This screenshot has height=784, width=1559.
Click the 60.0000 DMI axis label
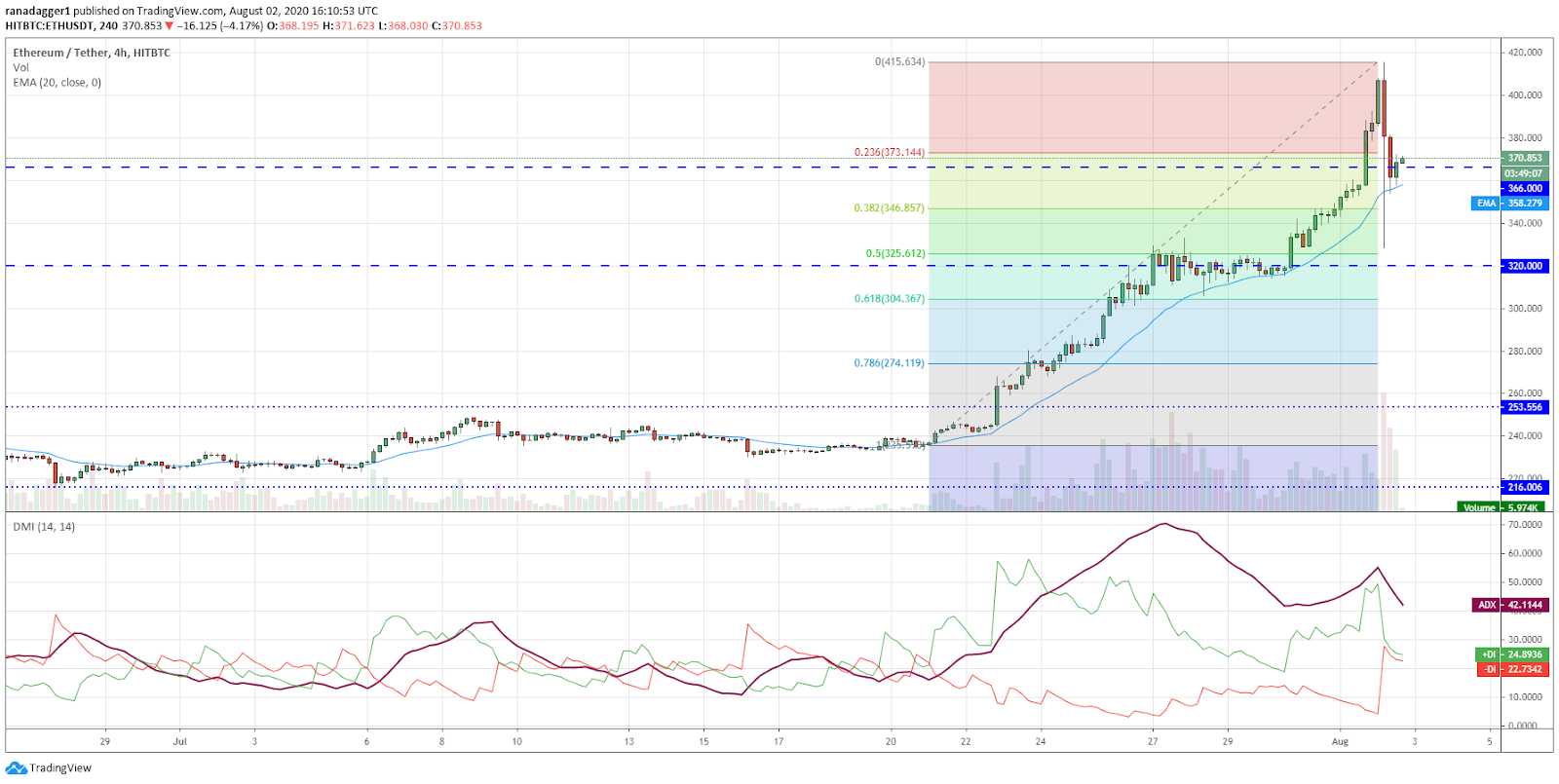click(1525, 553)
